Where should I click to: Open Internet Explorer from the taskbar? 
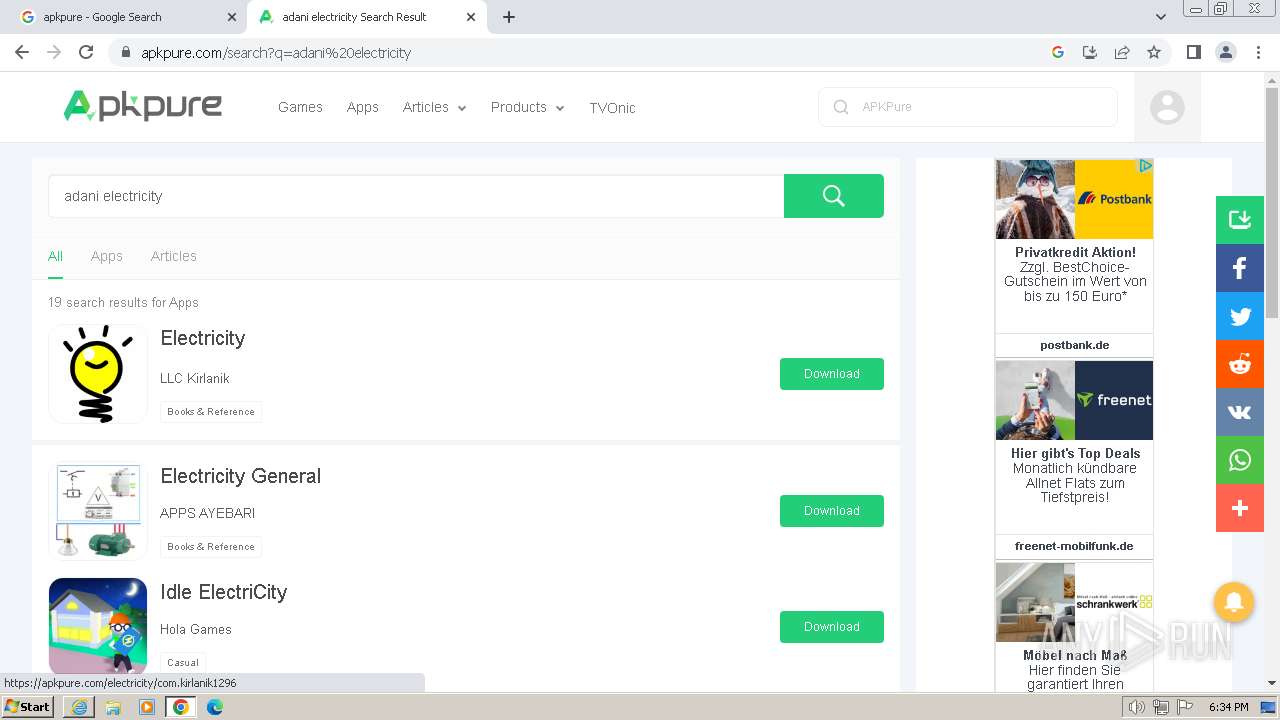point(79,707)
